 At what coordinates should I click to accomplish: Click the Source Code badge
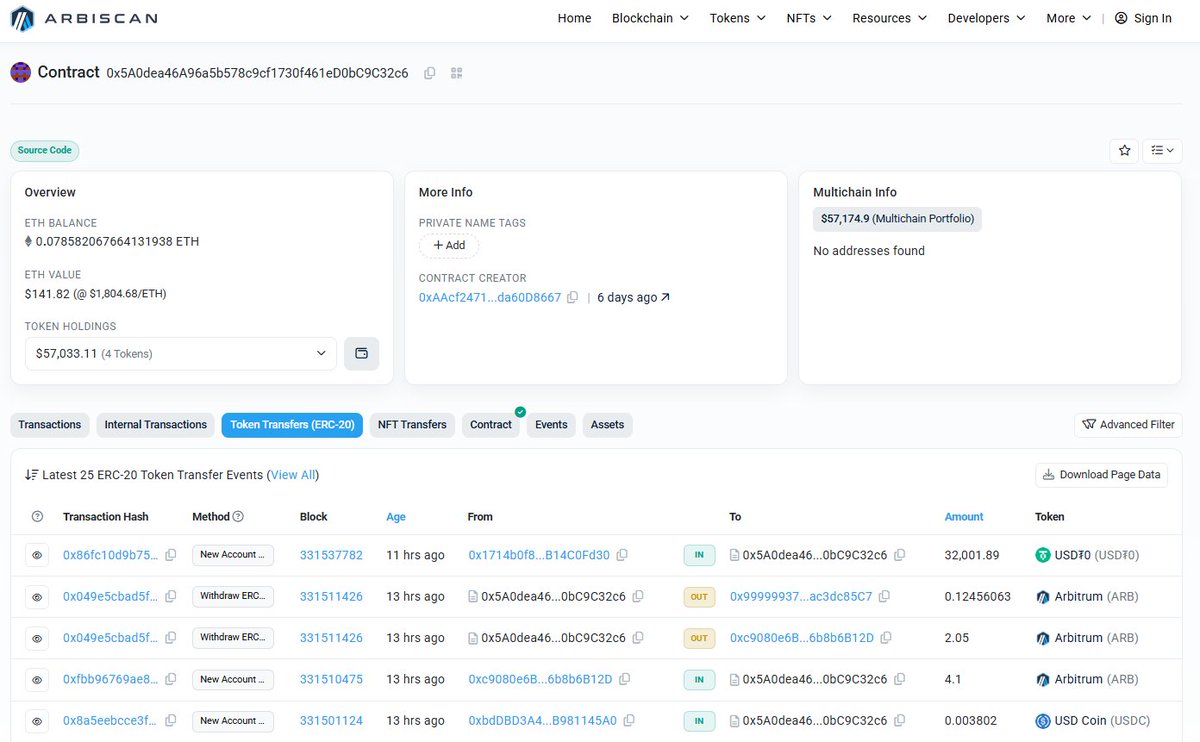pyautogui.click(x=45, y=150)
